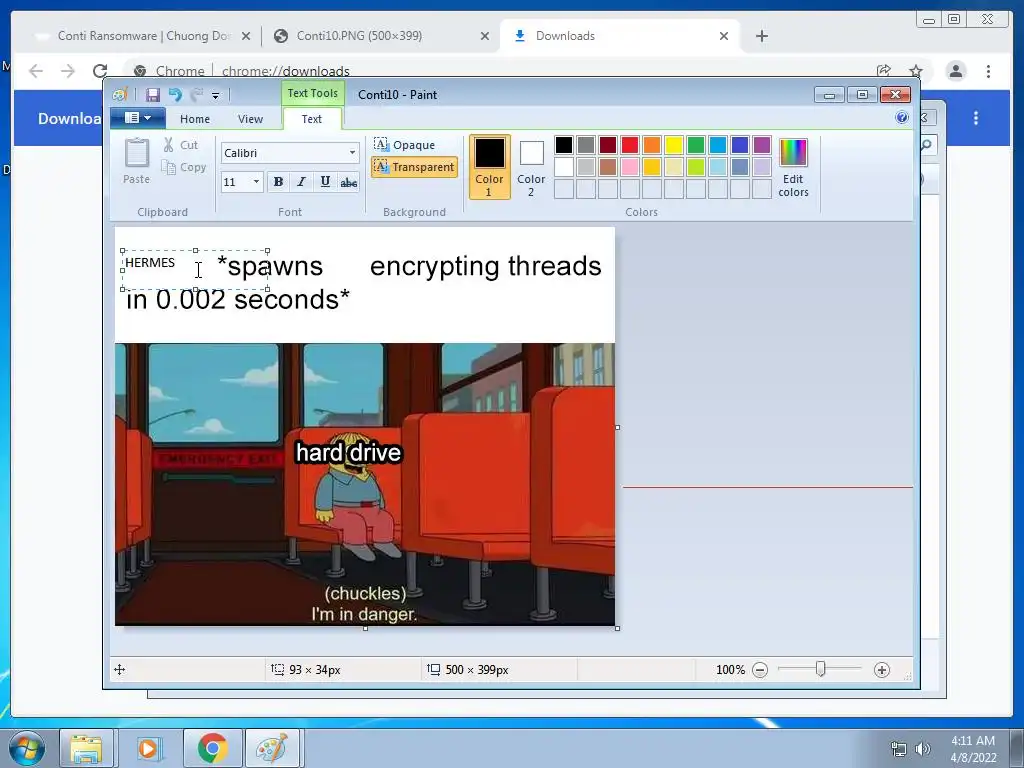The image size is (1024, 768).
Task: Open a new Chrome tab
Action: (761, 36)
